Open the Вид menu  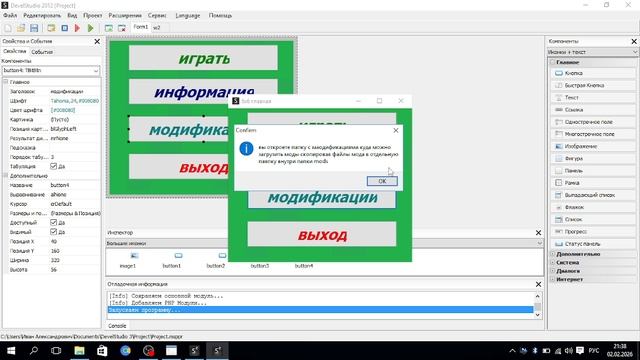(72, 16)
